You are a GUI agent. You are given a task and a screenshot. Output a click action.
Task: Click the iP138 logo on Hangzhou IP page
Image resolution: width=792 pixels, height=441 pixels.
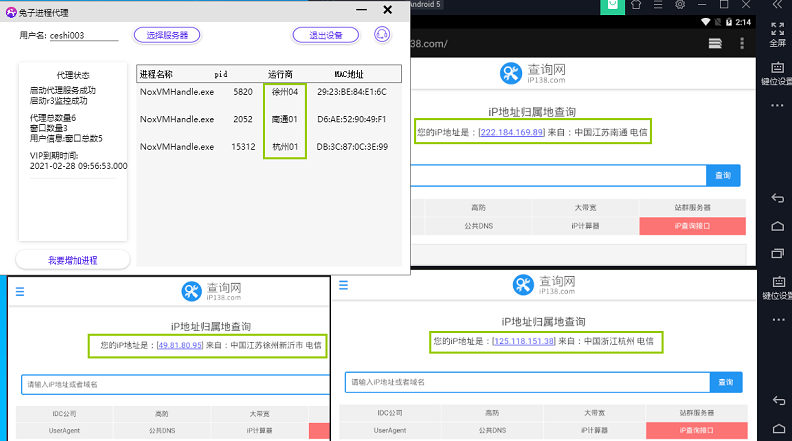coord(543,285)
